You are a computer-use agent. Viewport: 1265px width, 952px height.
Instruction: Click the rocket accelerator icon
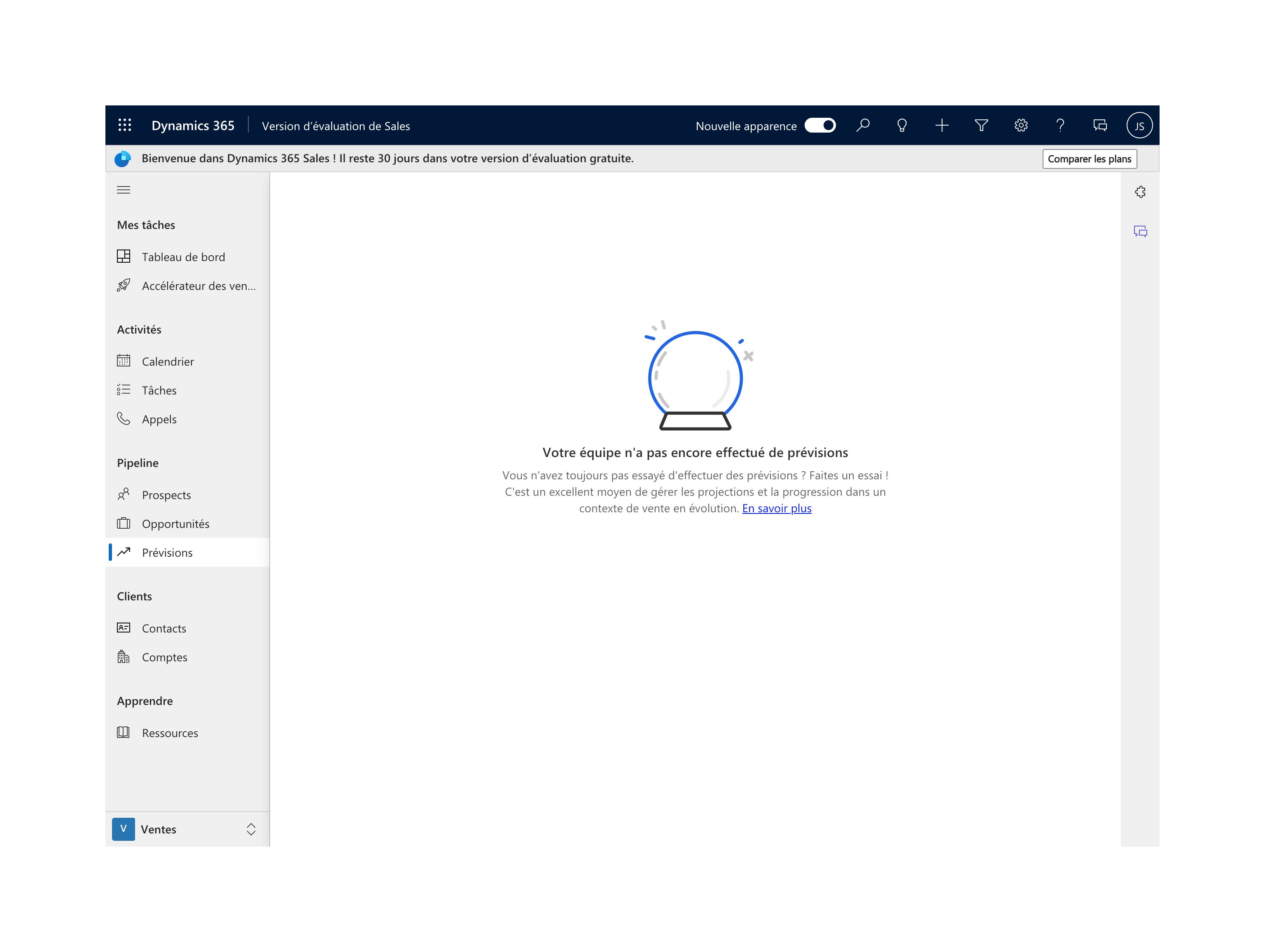click(124, 285)
